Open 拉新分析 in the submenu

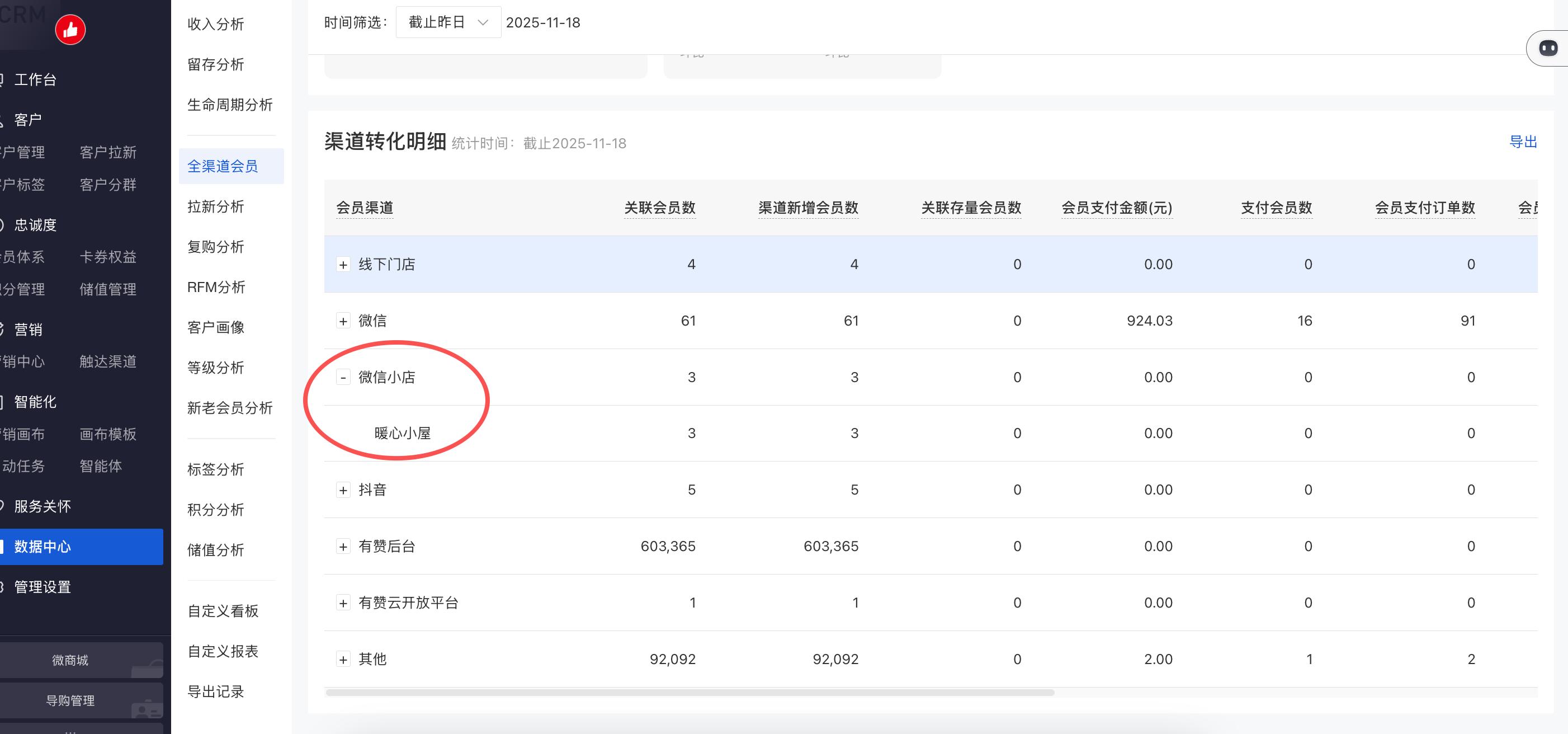click(215, 206)
